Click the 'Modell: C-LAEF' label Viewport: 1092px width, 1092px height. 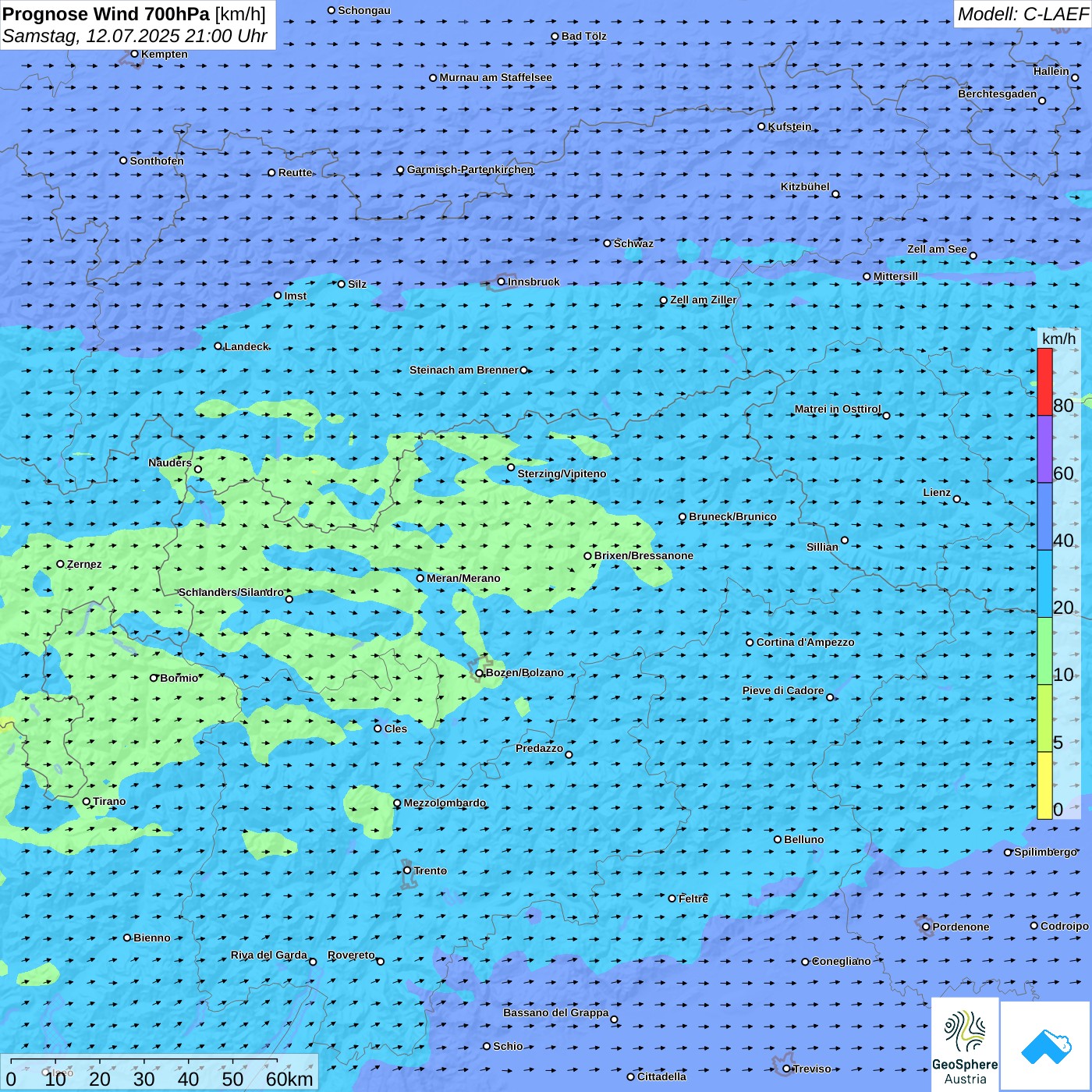pos(1023,14)
